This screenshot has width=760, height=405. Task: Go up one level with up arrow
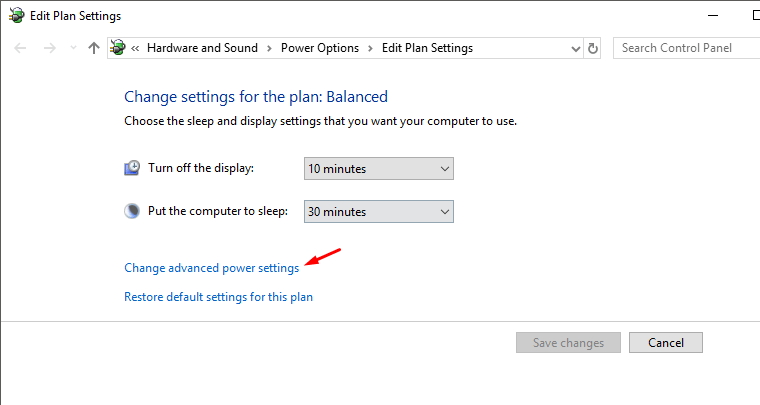click(x=94, y=48)
